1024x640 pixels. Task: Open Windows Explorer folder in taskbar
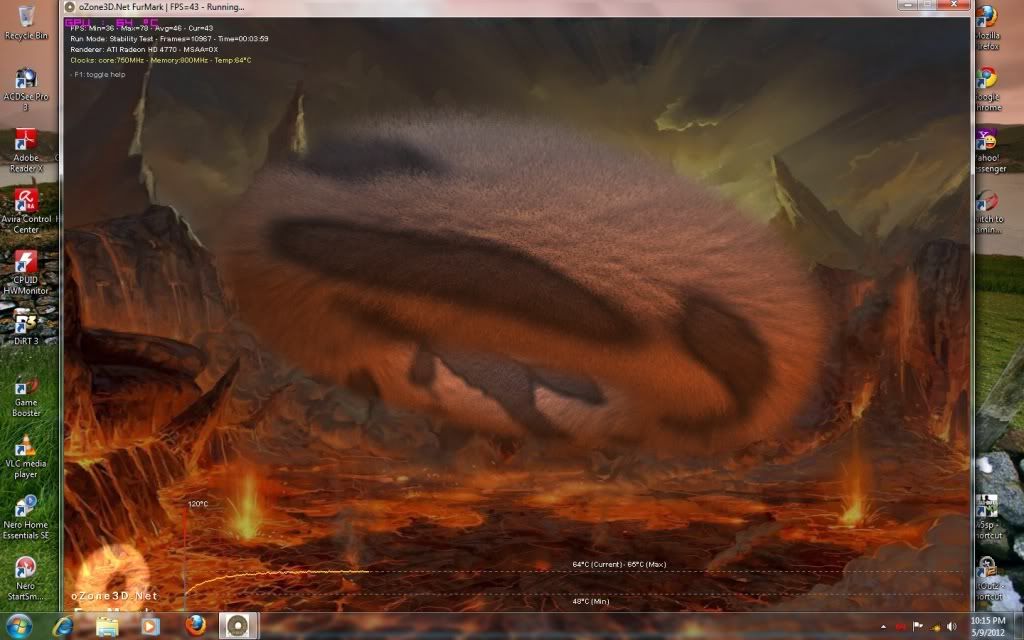(107, 626)
